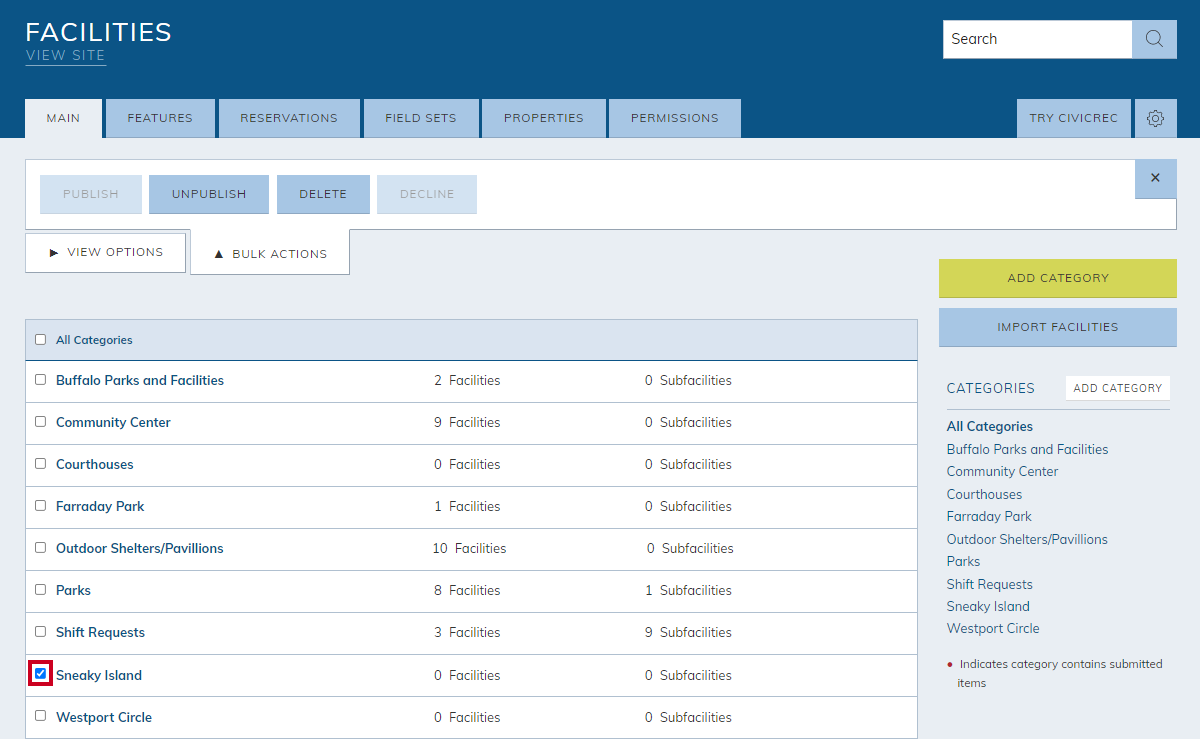Follow the View Site link
The width and height of the screenshot is (1200, 739).
[65, 56]
